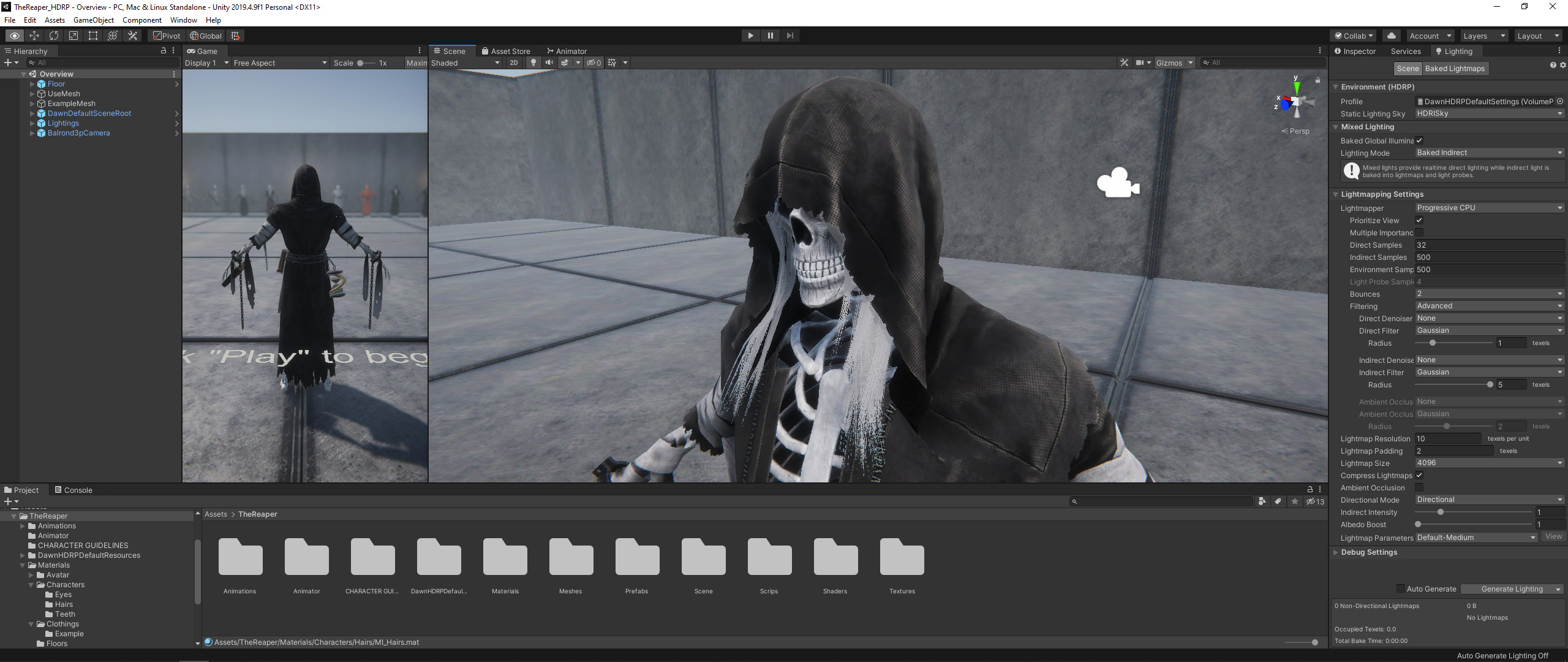Image resolution: width=1568 pixels, height=662 pixels.
Task: Open the Window menu
Action: tap(183, 20)
